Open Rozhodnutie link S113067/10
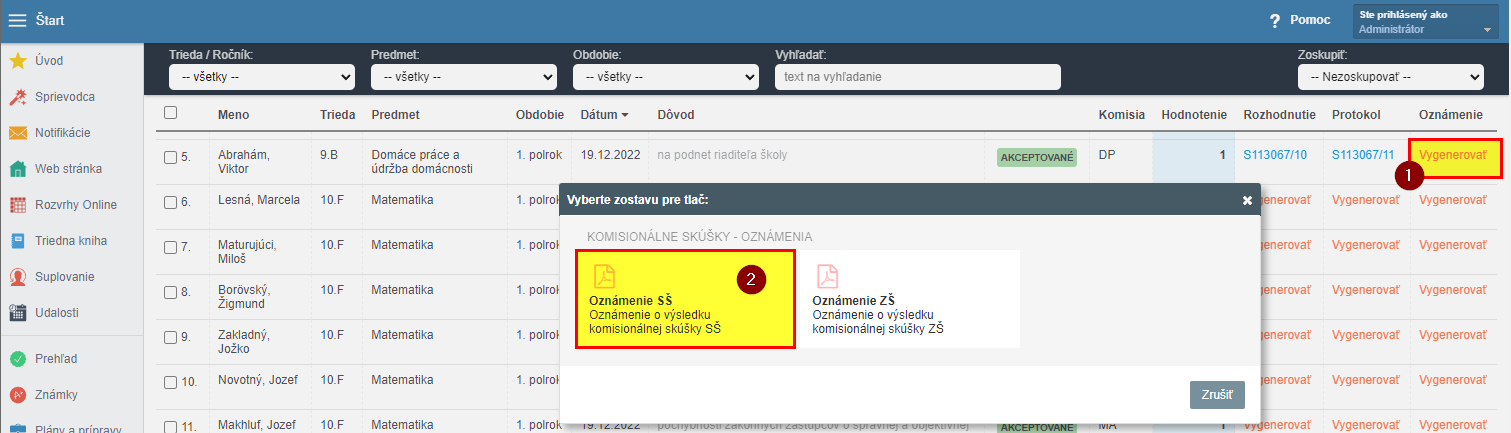 point(1275,155)
